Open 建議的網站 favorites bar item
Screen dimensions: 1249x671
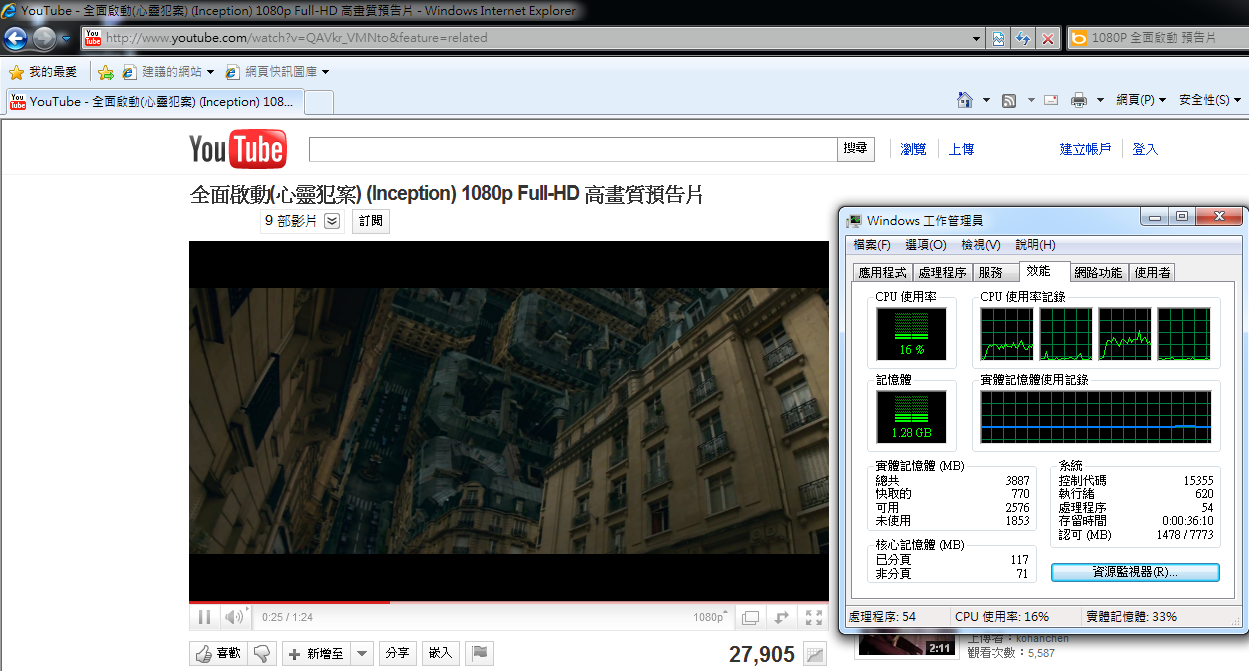pyautogui.click(x=168, y=72)
